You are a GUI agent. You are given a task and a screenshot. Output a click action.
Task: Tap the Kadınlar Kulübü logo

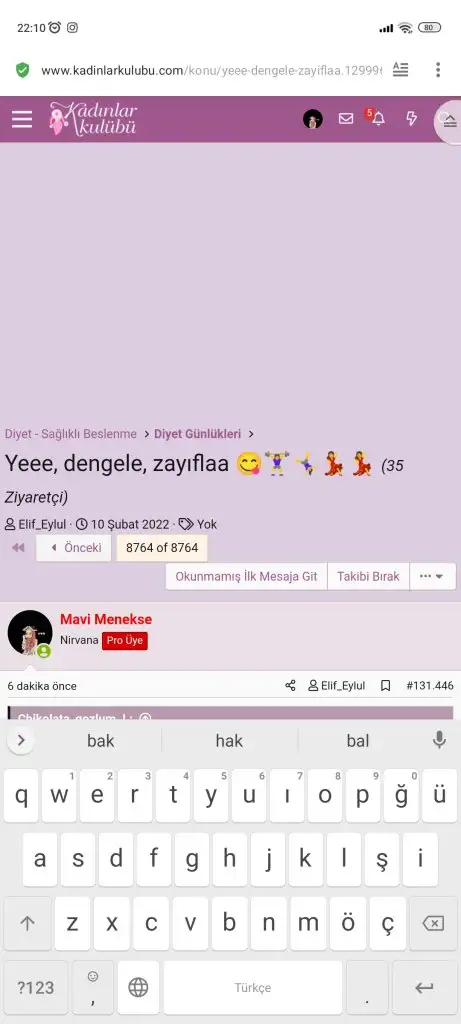coord(93,119)
